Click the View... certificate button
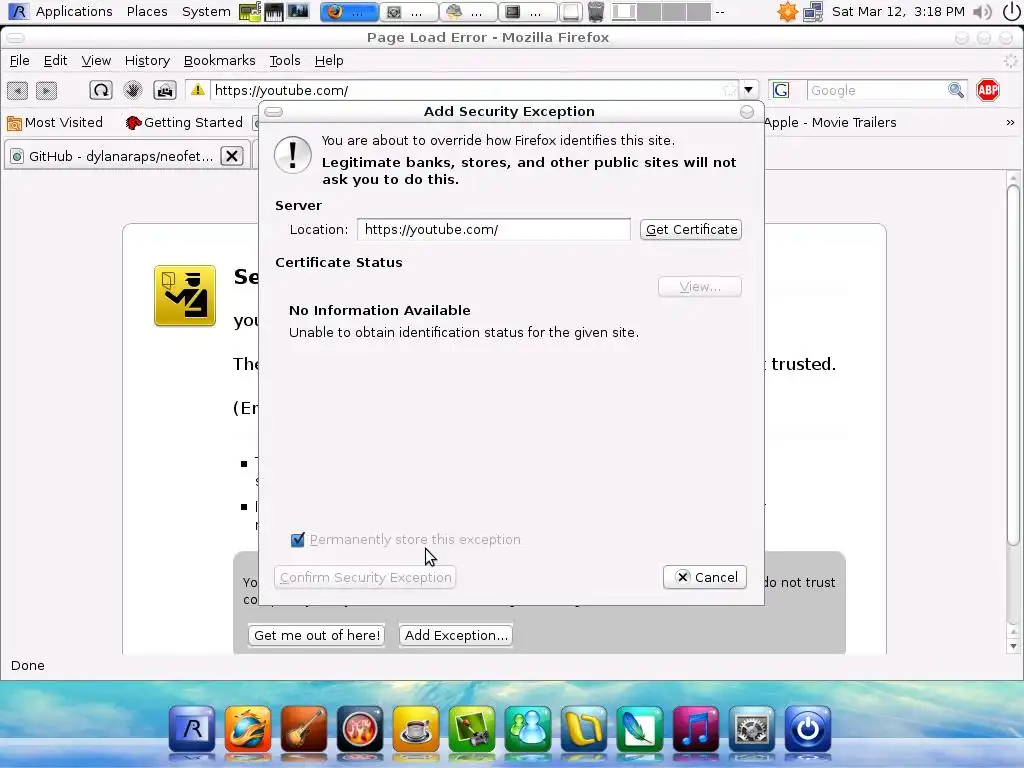 click(700, 287)
